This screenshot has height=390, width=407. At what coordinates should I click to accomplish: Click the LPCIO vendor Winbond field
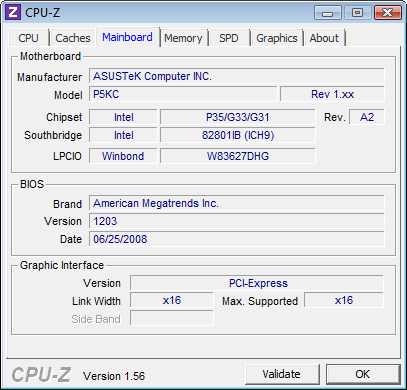(123, 156)
